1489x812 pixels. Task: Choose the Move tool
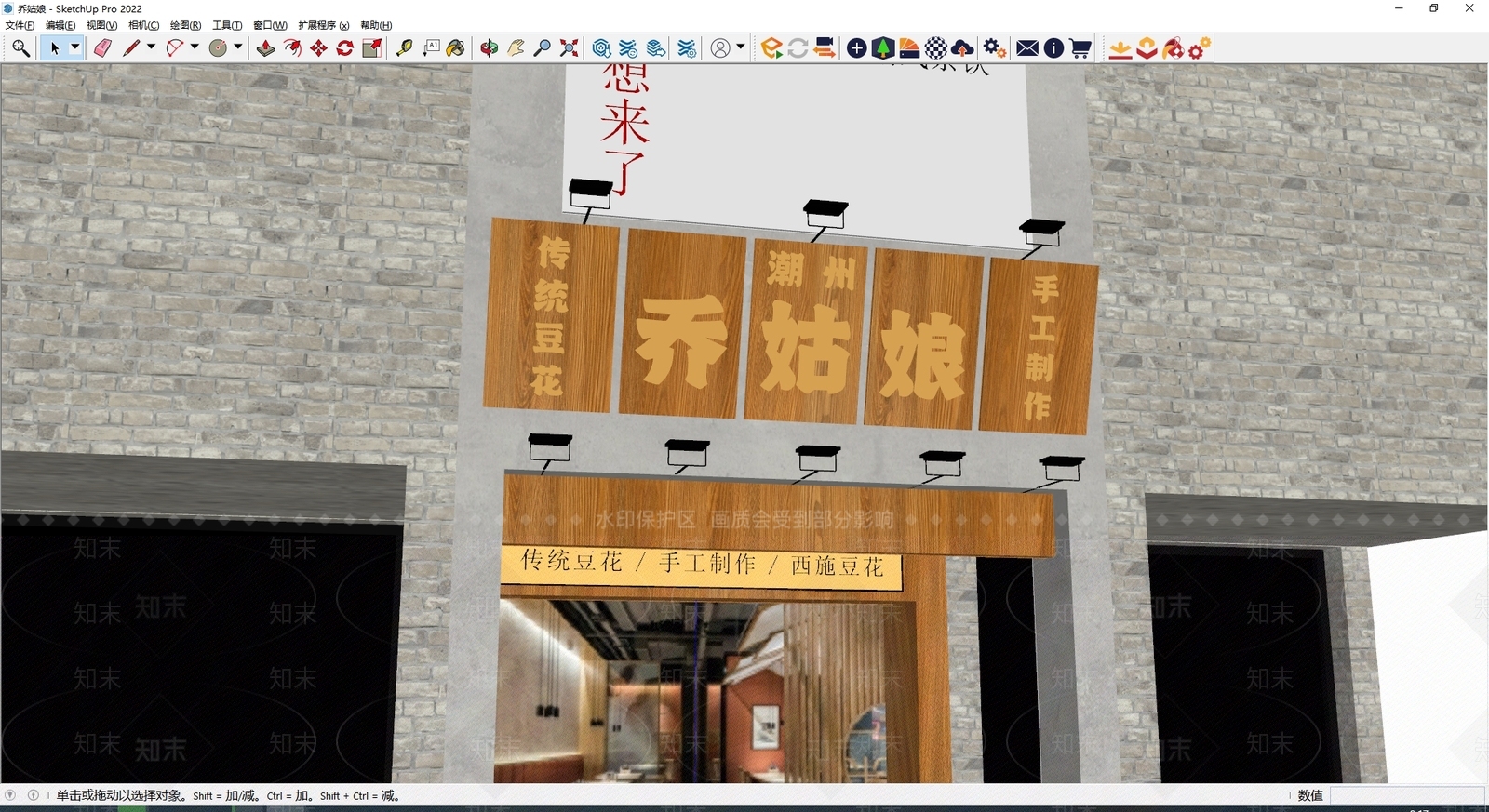[319, 48]
